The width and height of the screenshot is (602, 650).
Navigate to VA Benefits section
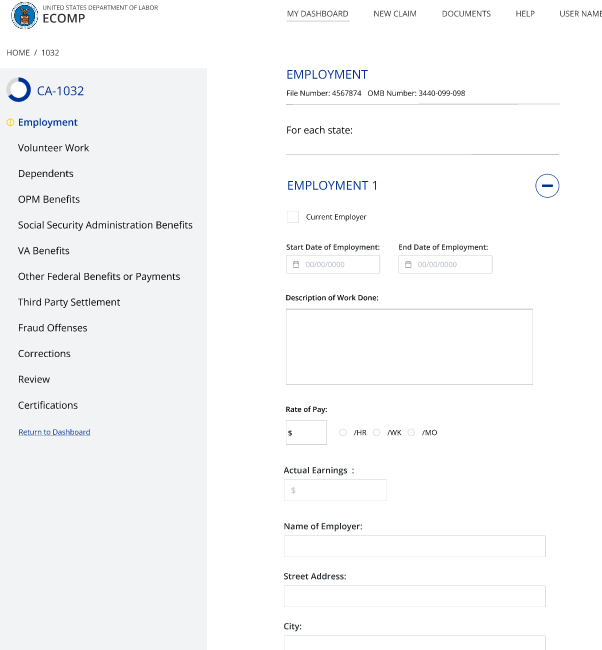(x=44, y=251)
